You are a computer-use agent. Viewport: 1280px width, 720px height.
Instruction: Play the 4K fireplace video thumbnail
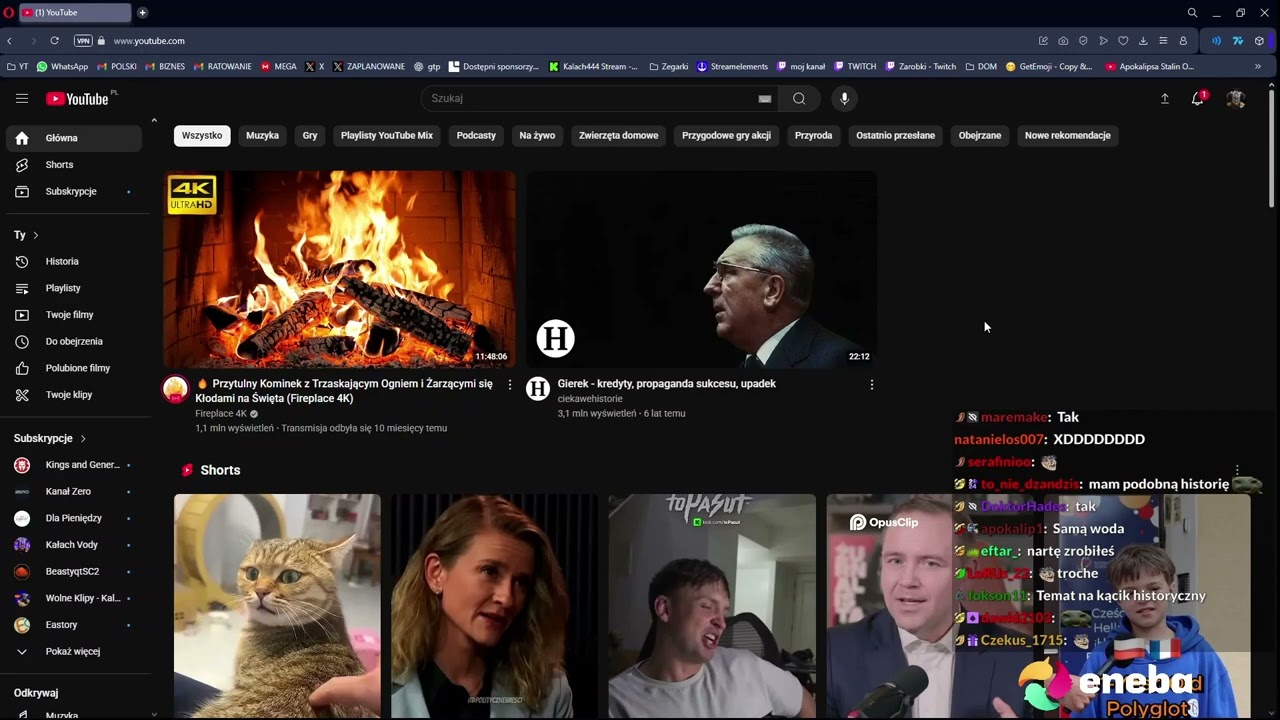pyautogui.click(x=339, y=269)
